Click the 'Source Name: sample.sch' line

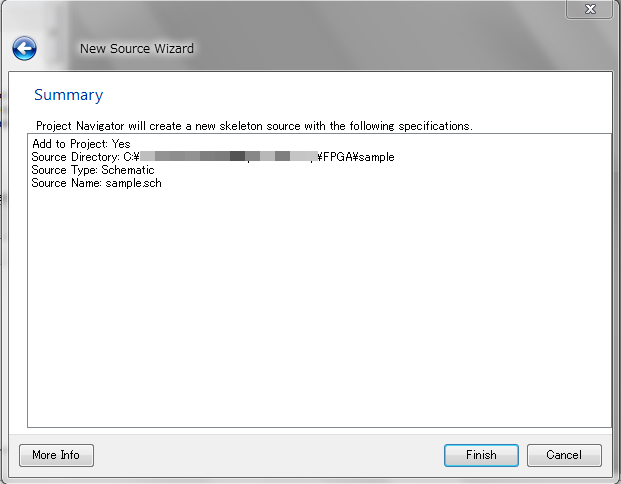tap(96, 183)
